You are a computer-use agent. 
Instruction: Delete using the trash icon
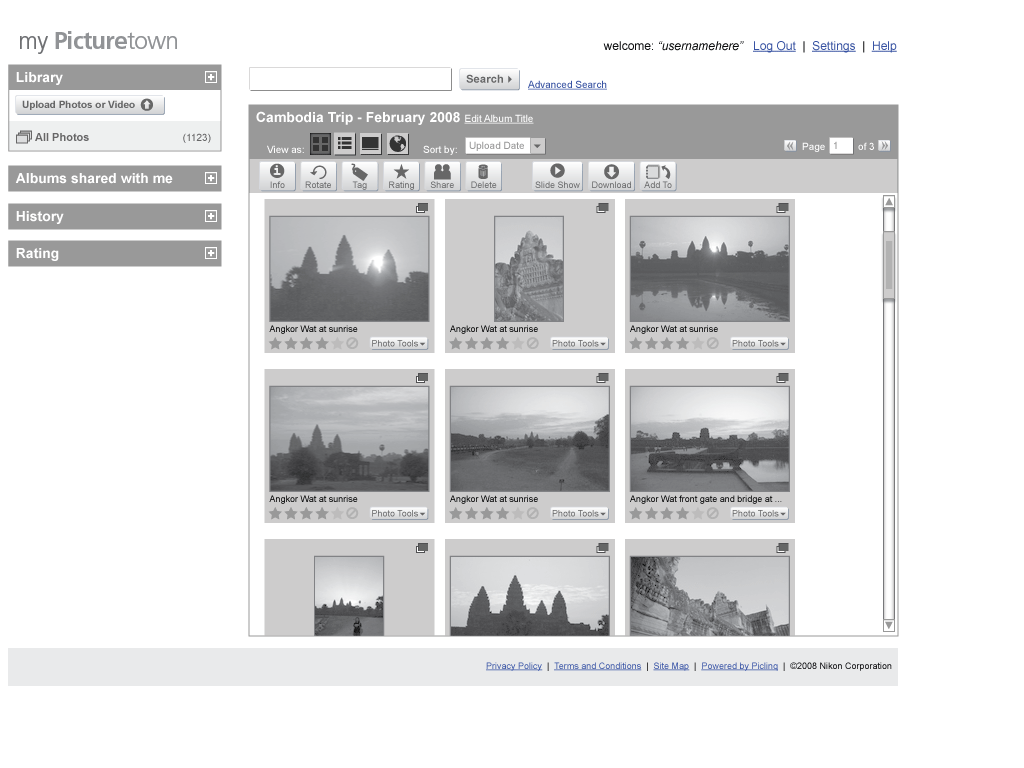483,176
